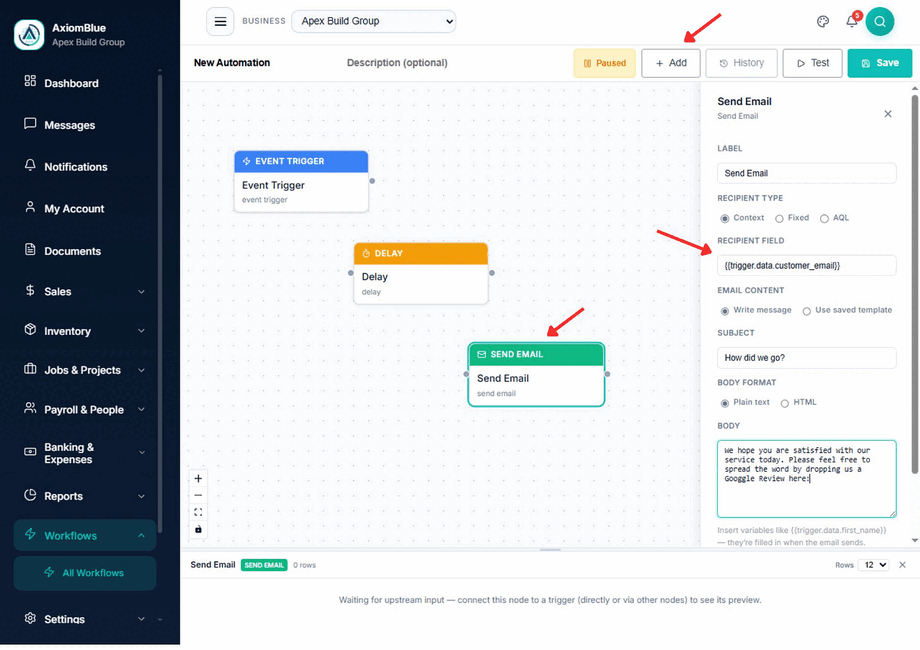Click the Description (optional) field

[x=397, y=63]
